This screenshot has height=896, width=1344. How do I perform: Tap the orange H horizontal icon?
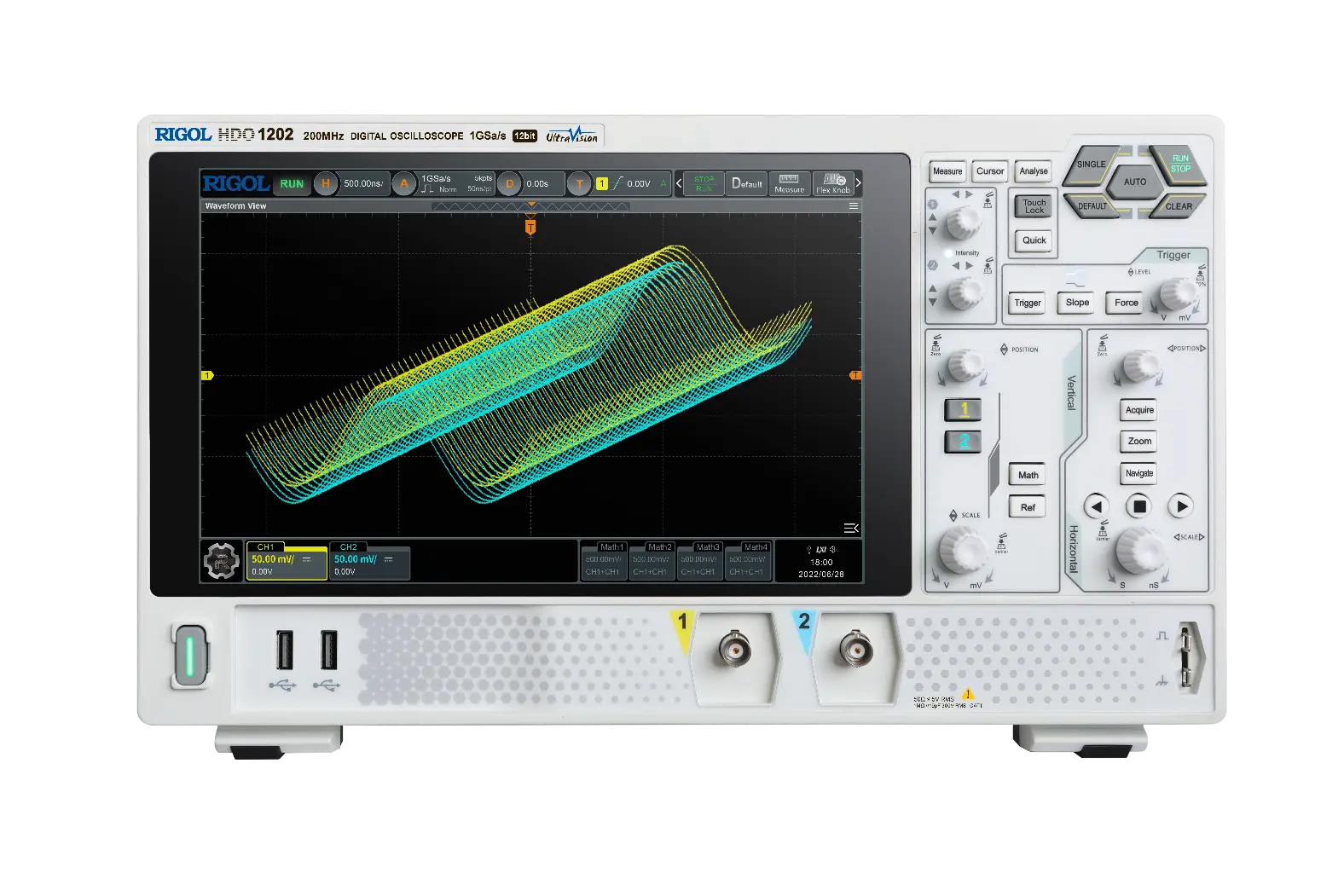pos(325,183)
